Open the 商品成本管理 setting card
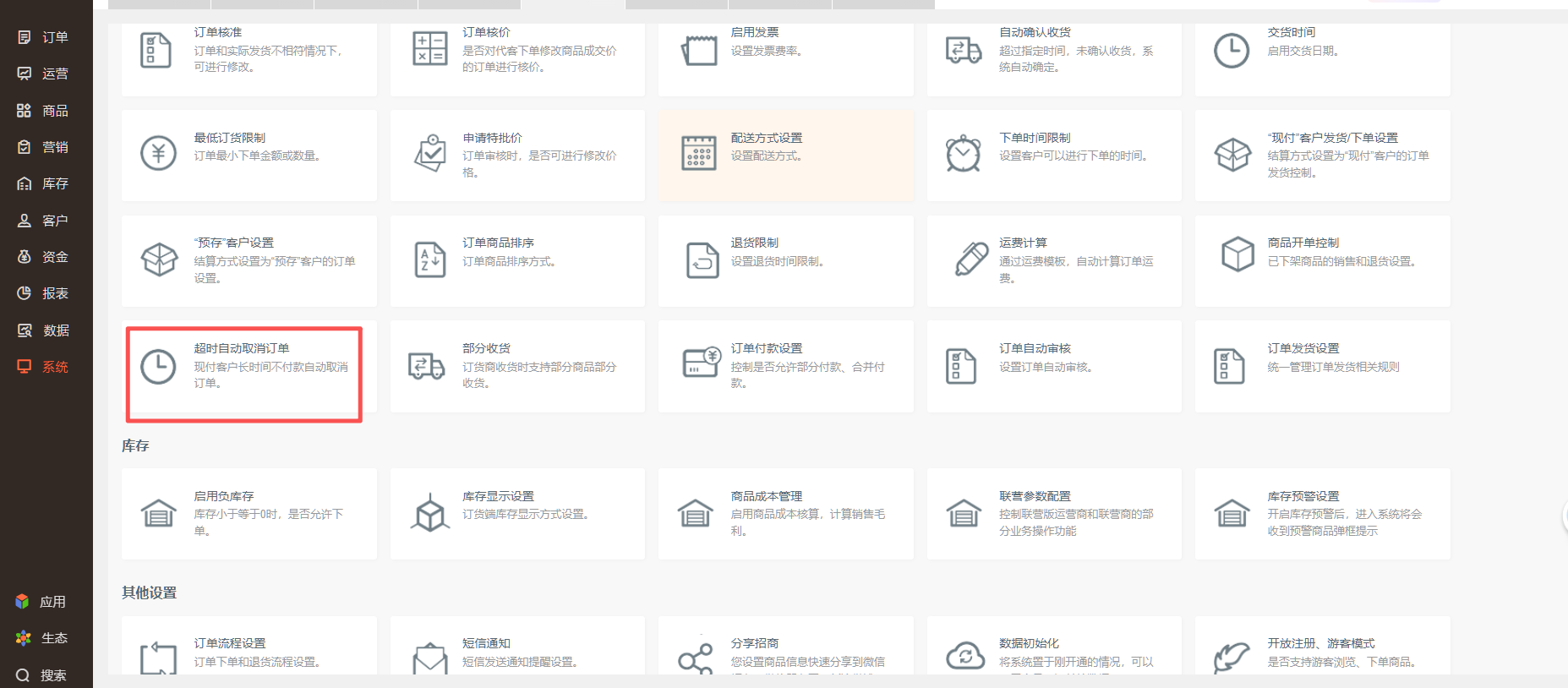Viewport: 1568px width, 688px height. 786,514
